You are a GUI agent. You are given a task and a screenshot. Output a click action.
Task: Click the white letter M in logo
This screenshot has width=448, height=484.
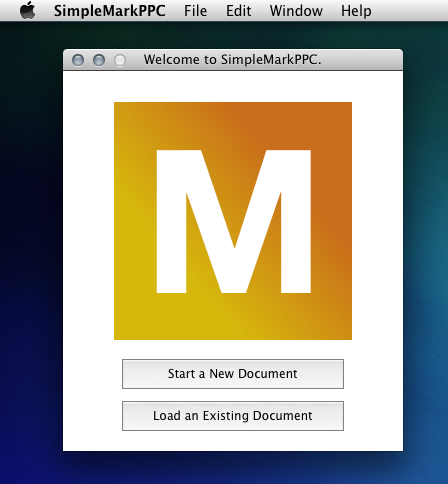[x=234, y=221]
